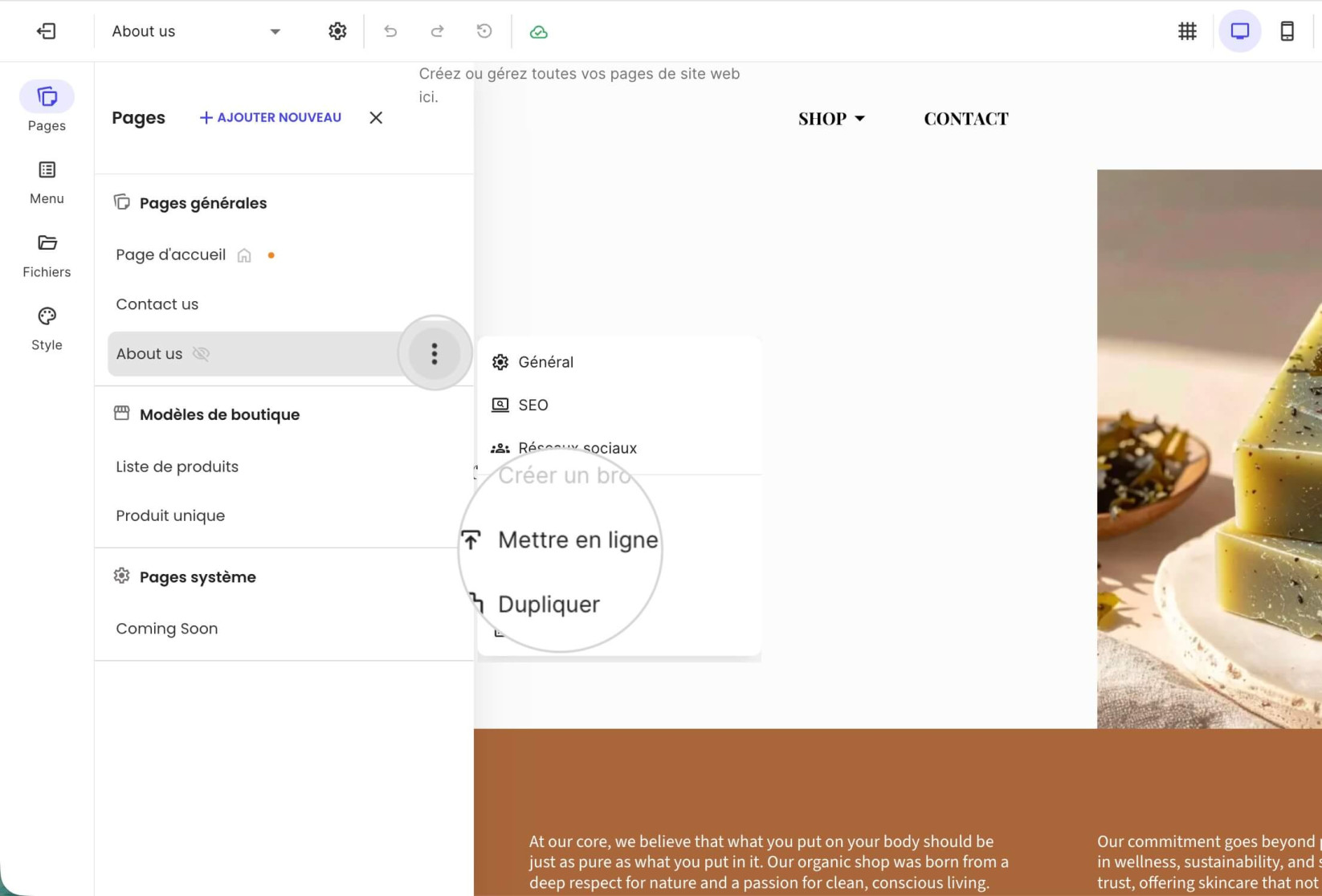Click the 'Our commitment goes beyond' paragraph
This screenshot has height=896, width=1322.
click(x=1209, y=862)
